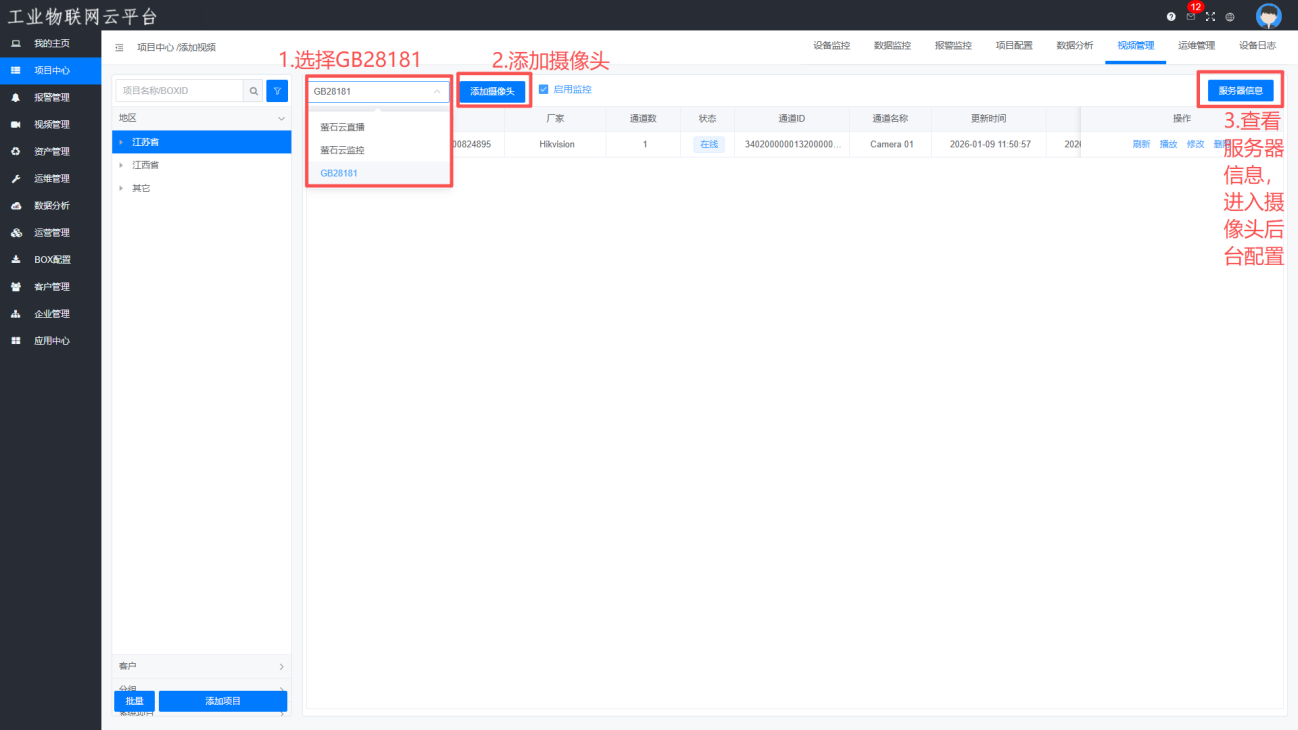The width and height of the screenshot is (1298, 730).
Task: Collapse the 地区 section panel
Action: tap(281, 118)
